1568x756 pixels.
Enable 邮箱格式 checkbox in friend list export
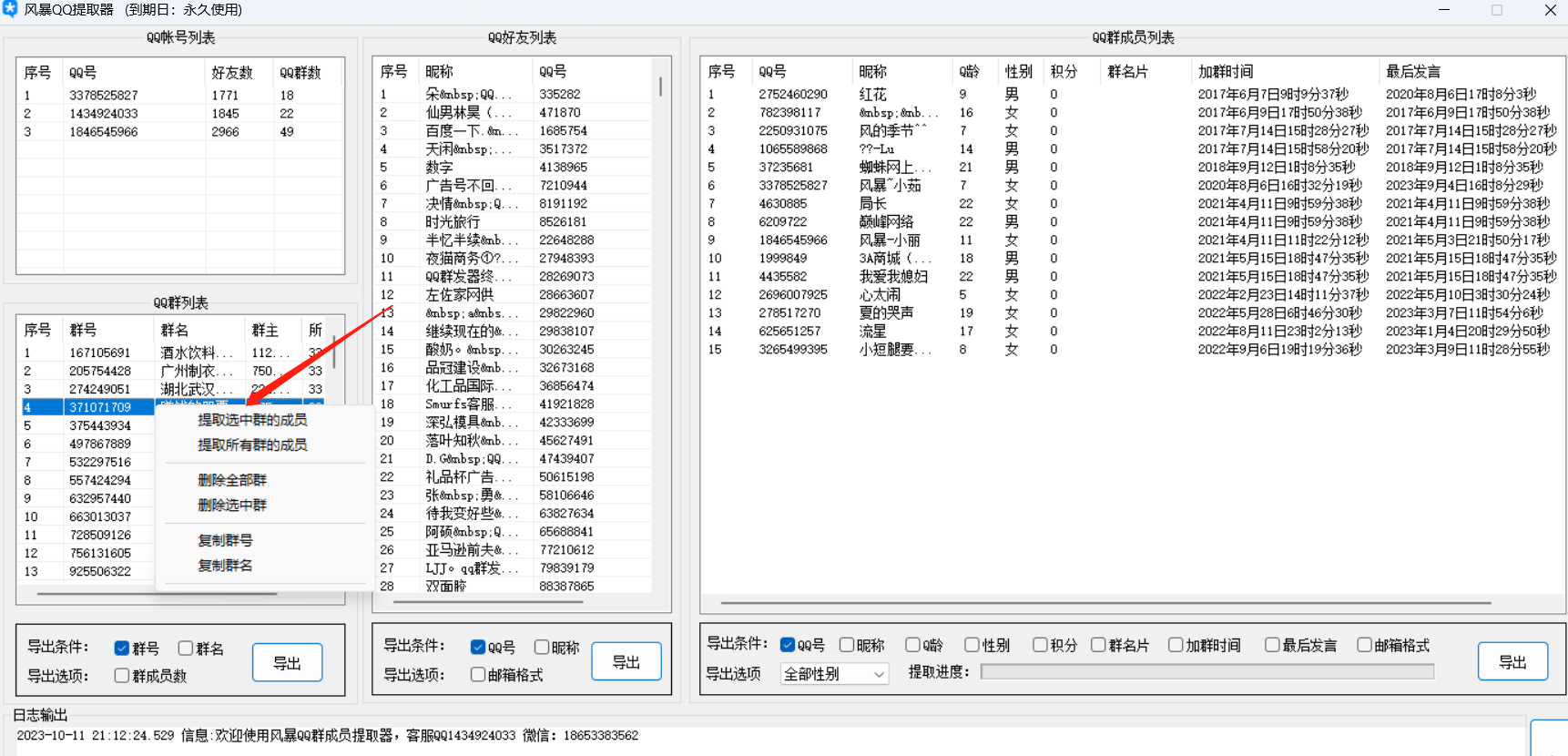[477, 675]
